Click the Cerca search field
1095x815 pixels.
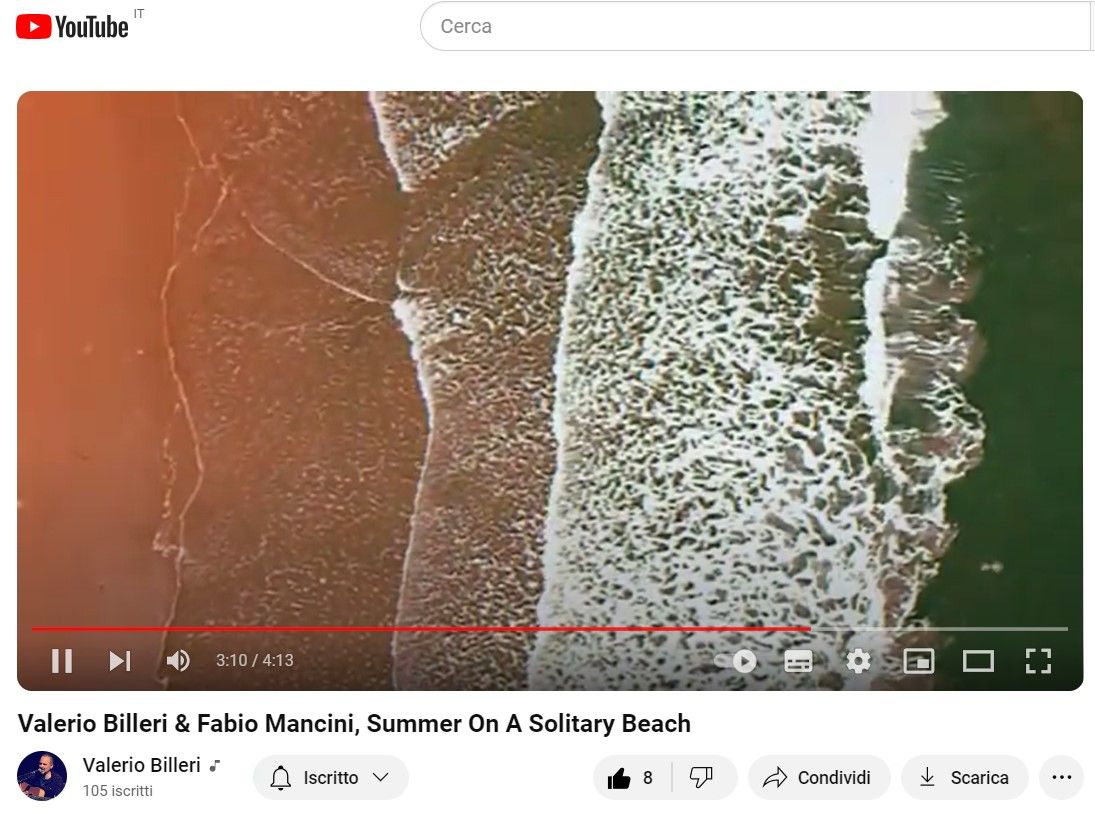tap(756, 27)
